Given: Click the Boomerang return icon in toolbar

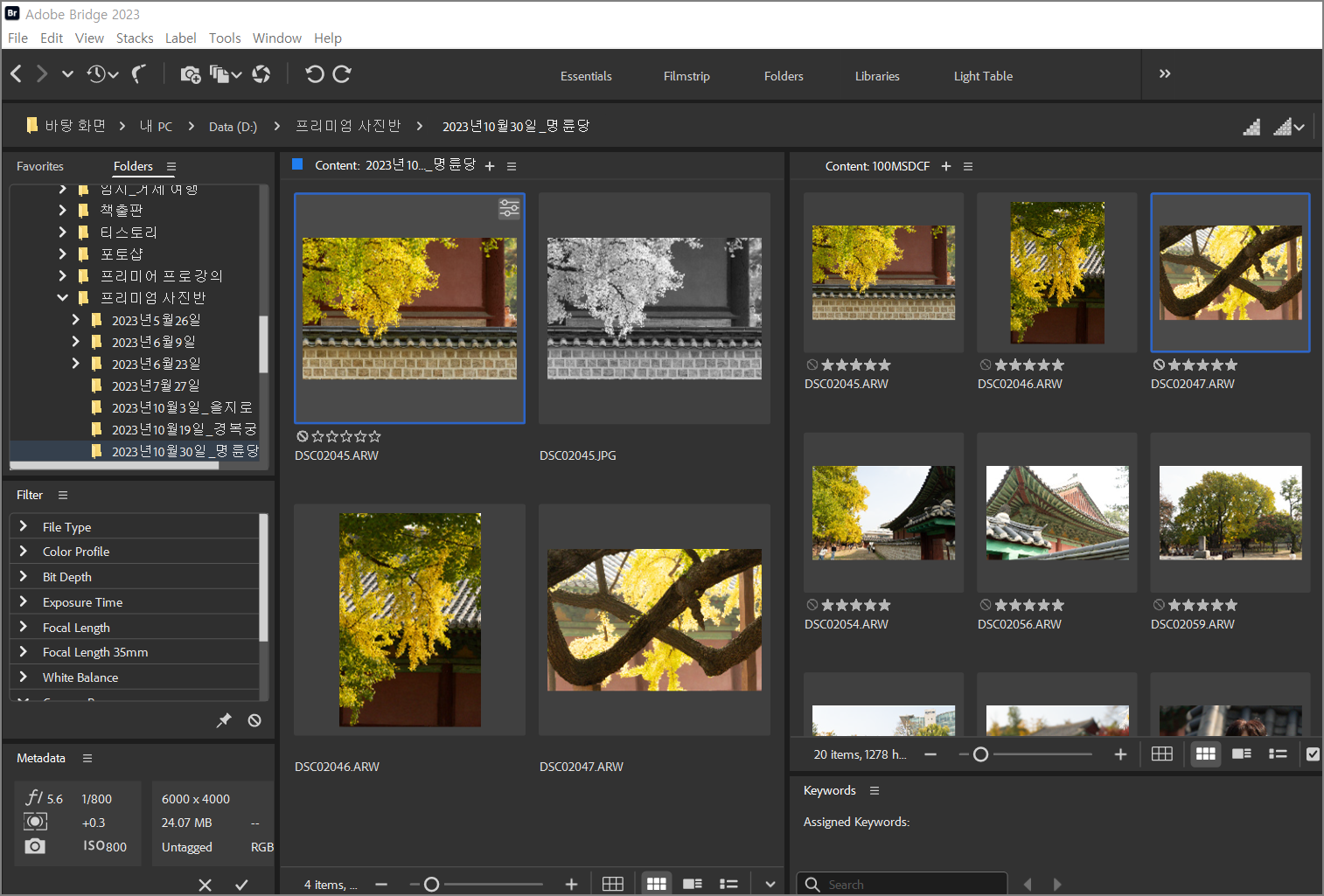Looking at the screenshot, I should point(138,74).
